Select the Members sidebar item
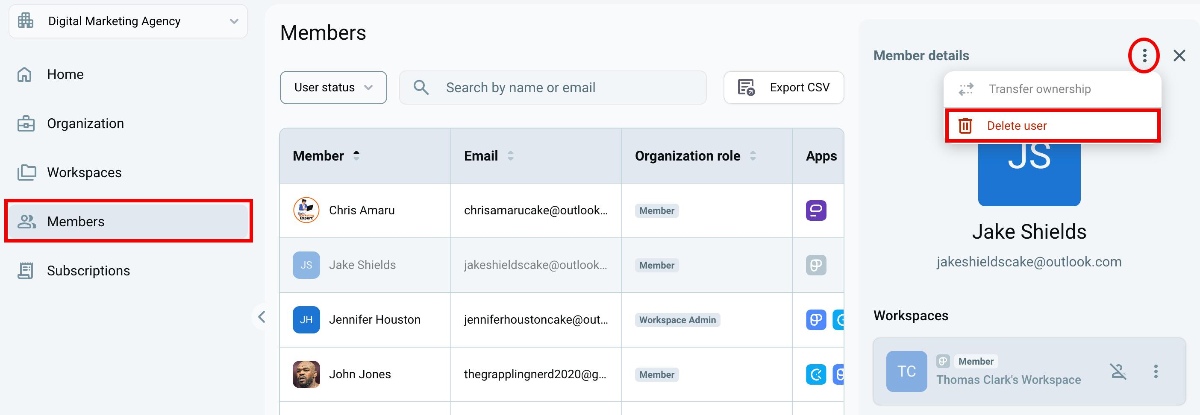This screenshot has height=415, width=1200. 128,221
